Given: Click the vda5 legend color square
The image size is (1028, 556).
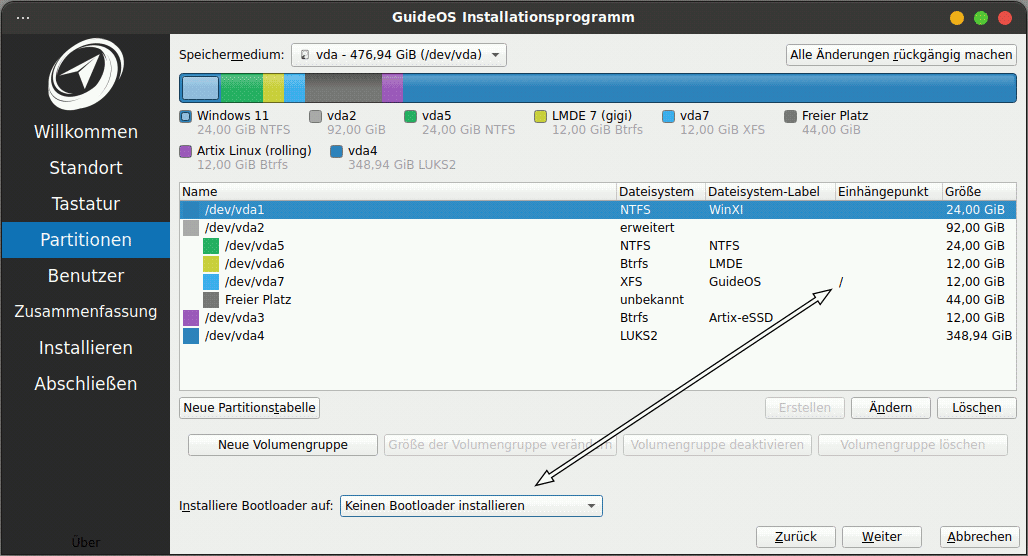Looking at the screenshot, I should tap(410, 116).
